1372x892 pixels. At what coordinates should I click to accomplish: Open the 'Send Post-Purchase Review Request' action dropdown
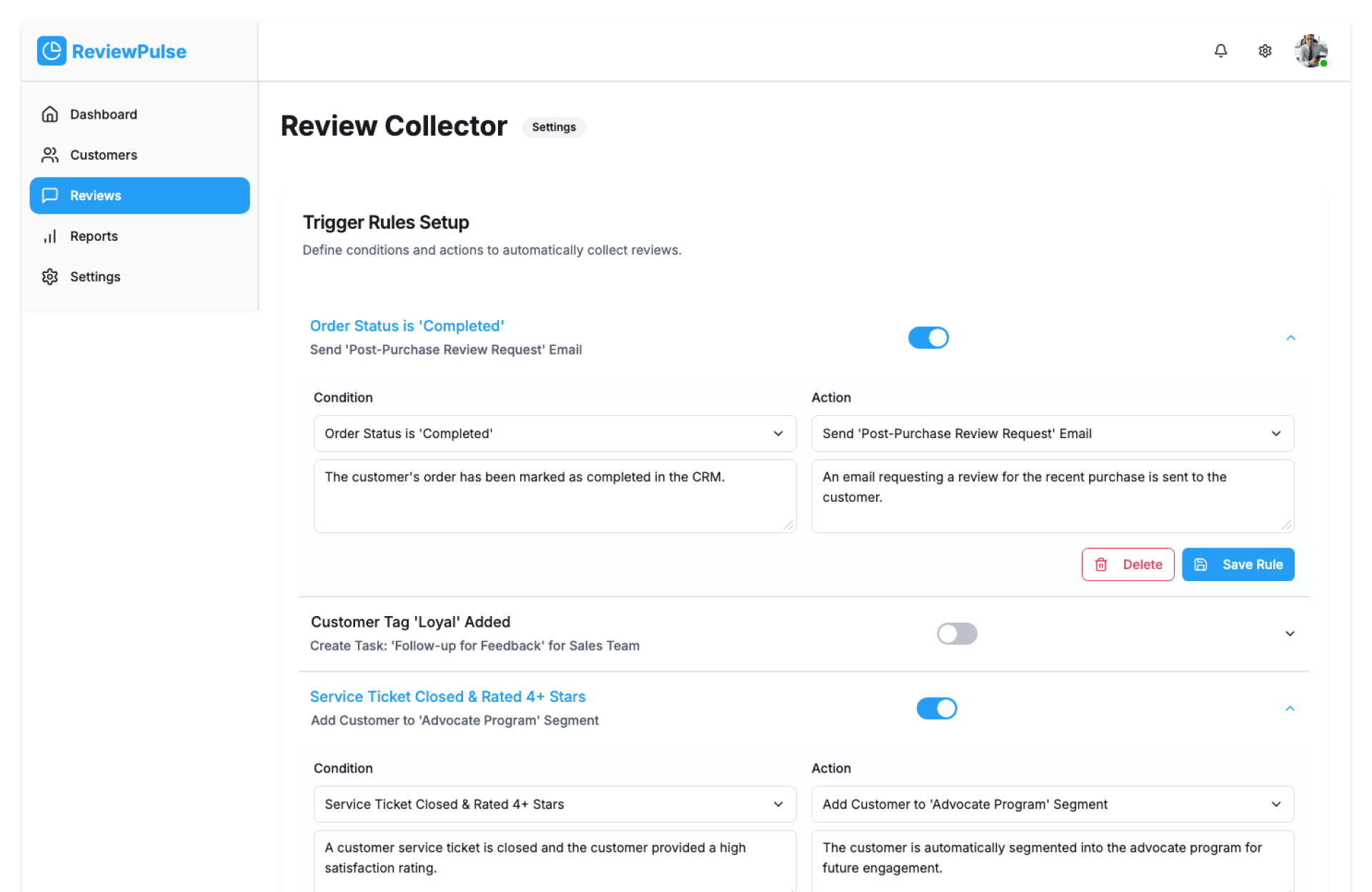(1052, 434)
